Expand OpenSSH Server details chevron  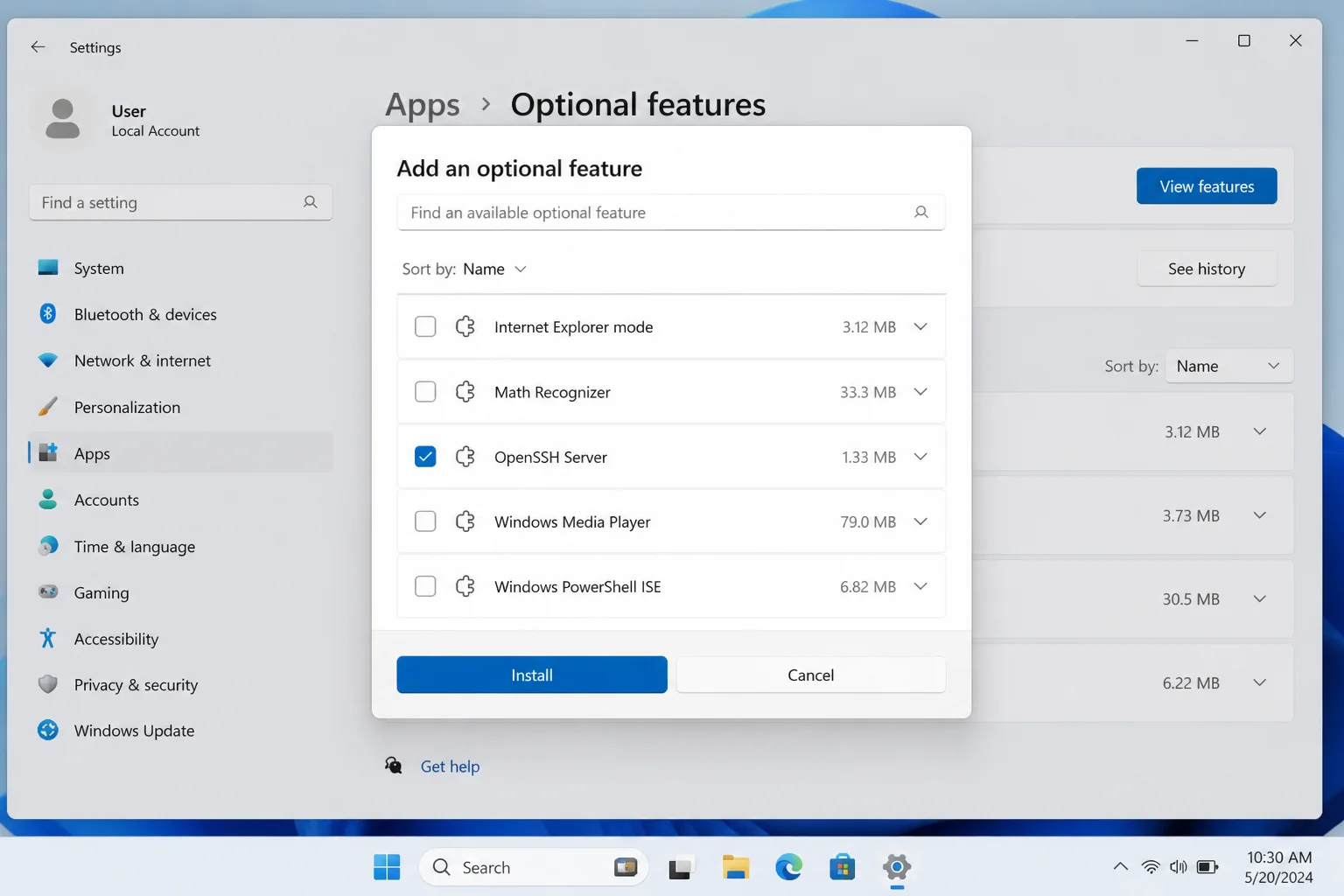920,457
